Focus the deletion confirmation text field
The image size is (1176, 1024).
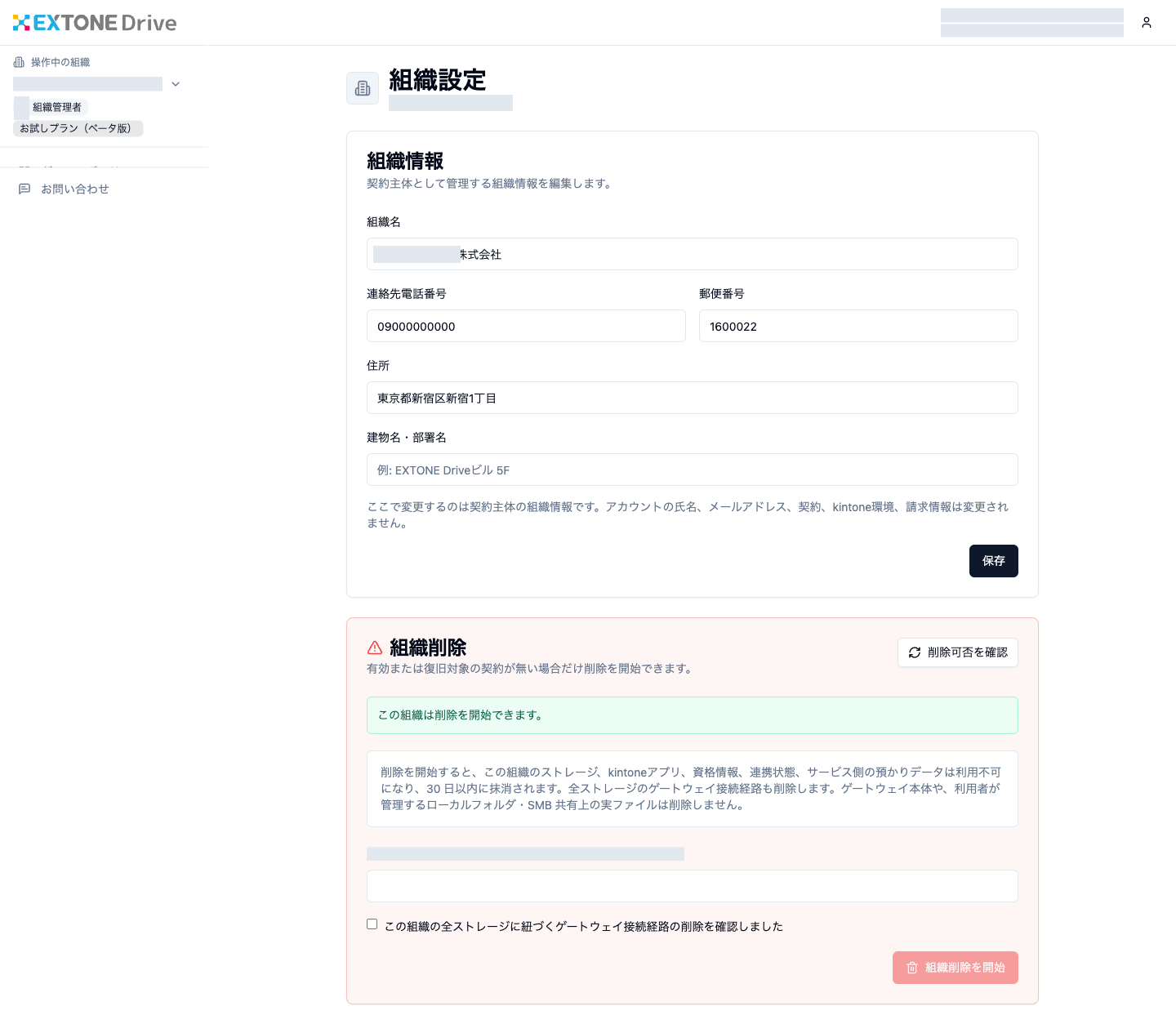[693, 886]
